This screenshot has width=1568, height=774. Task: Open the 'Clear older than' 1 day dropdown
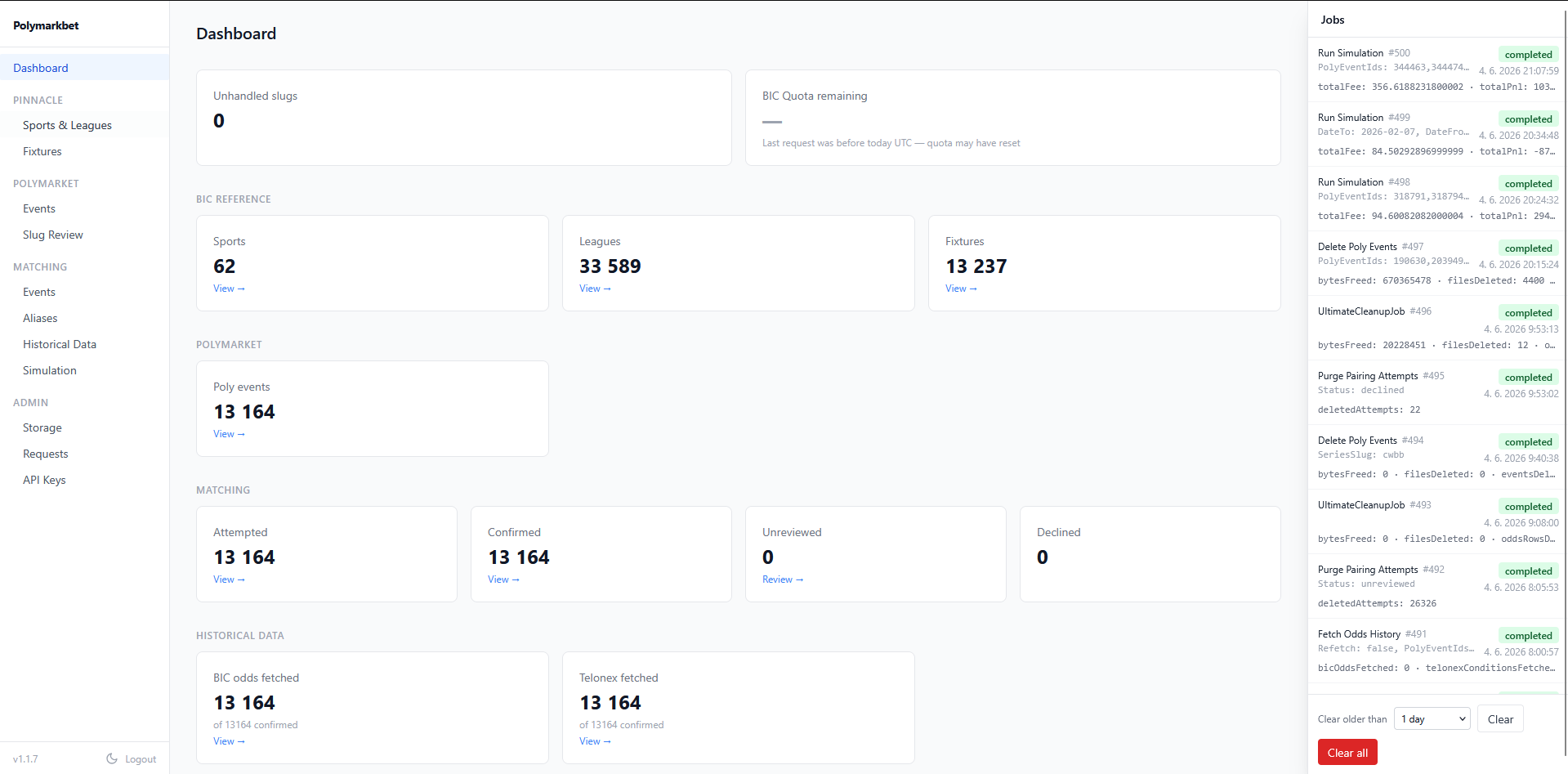coord(1432,719)
